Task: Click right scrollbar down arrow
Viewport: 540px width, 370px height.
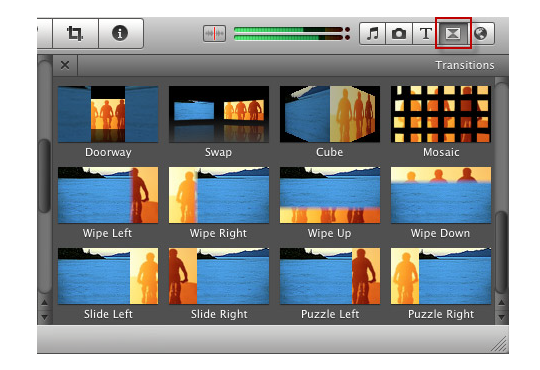Action: pos(501,317)
